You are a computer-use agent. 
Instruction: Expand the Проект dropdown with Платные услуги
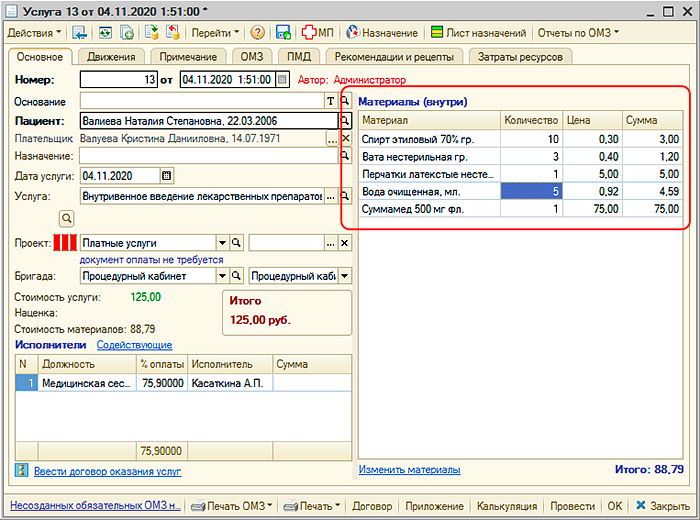[221, 242]
